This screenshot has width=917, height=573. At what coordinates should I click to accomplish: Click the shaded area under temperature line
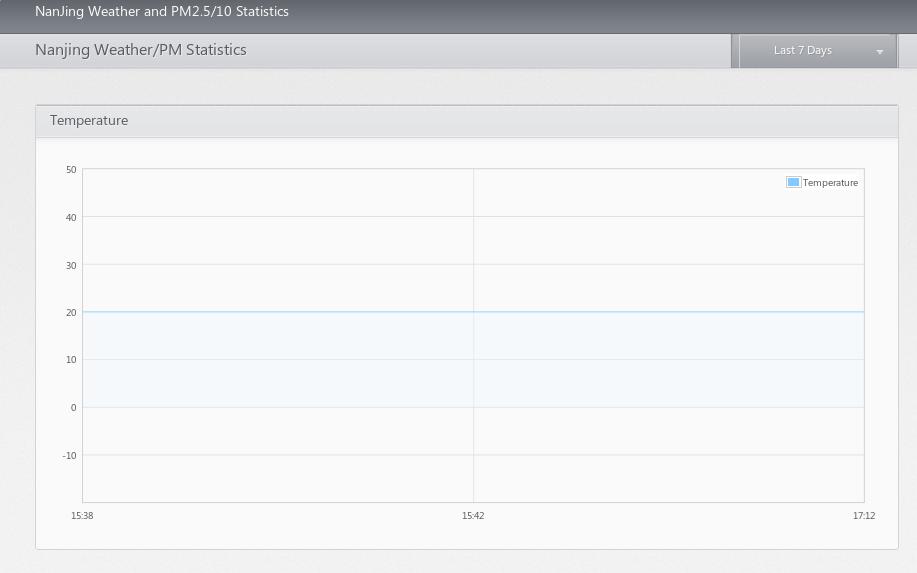click(280, 360)
